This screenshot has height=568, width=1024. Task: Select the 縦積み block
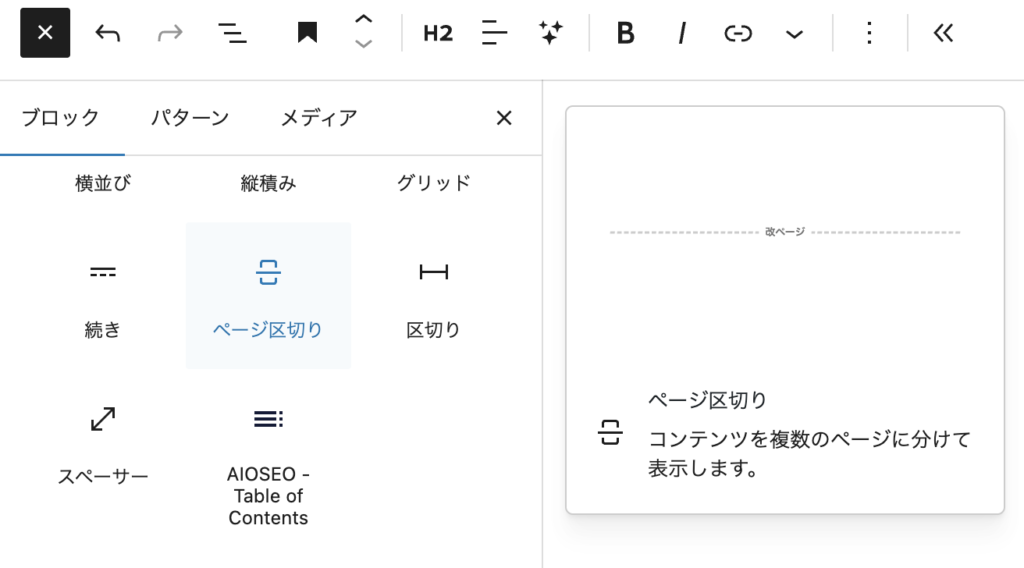click(x=268, y=183)
